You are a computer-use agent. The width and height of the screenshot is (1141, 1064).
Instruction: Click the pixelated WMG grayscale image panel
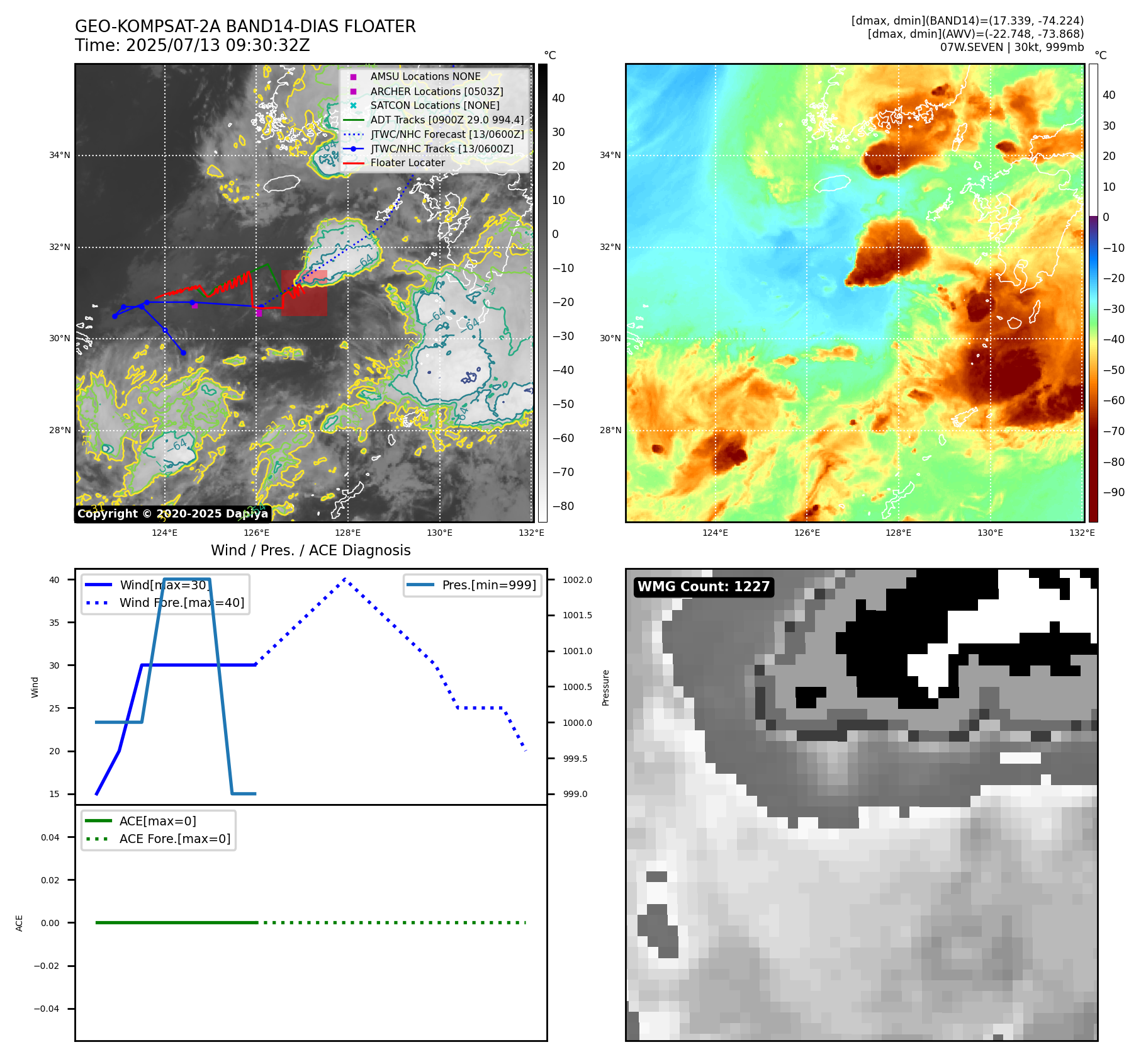(862, 805)
